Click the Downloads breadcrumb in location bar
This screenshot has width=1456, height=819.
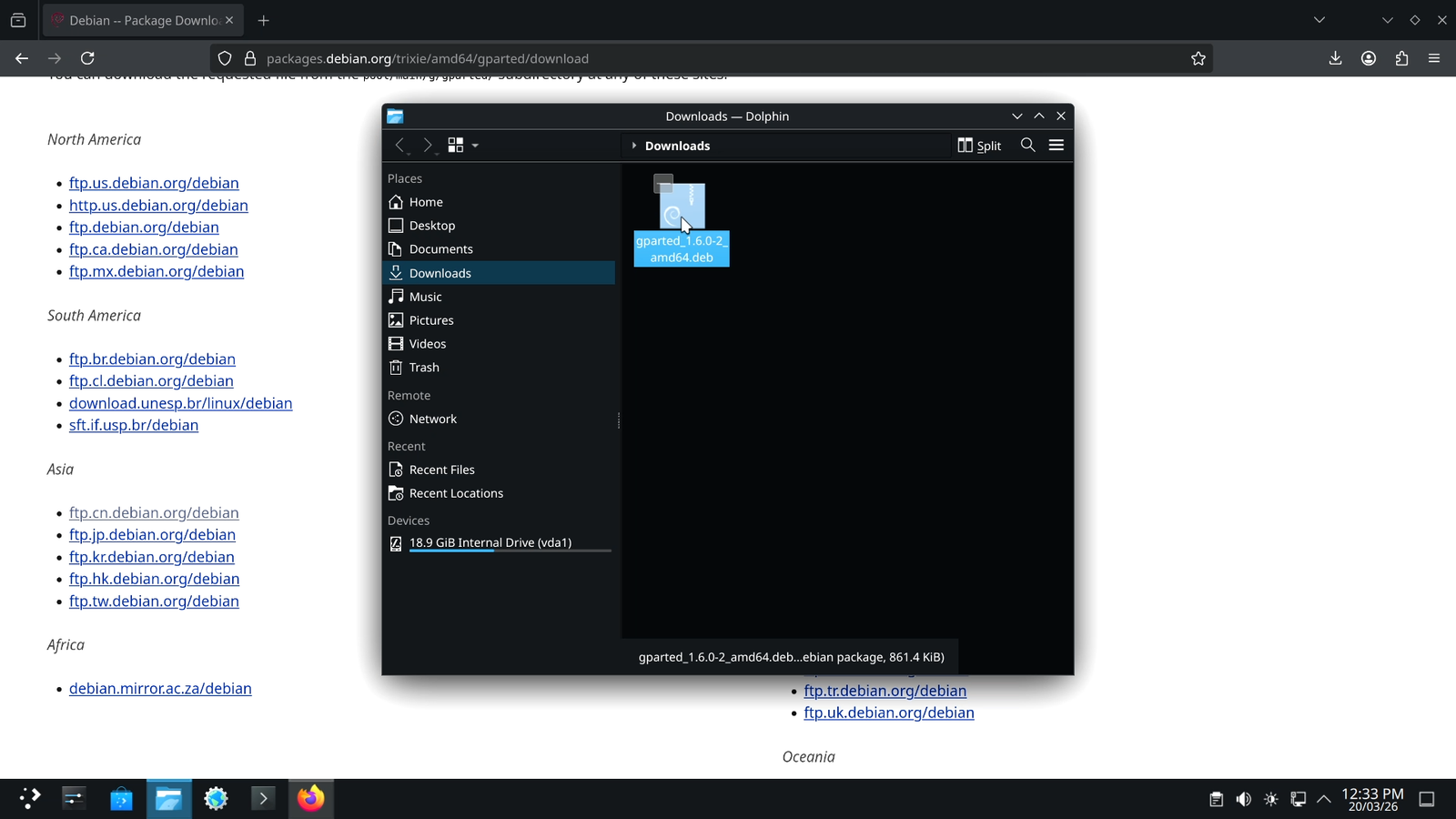pyautogui.click(x=677, y=146)
